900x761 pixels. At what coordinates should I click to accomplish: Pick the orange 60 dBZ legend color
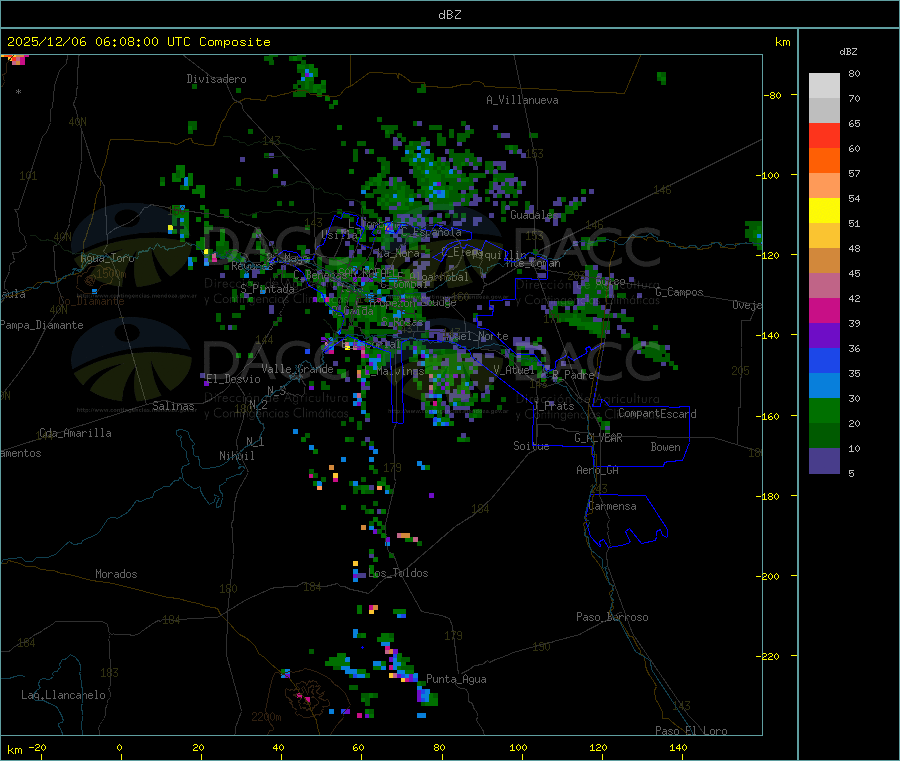click(x=824, y=161)
